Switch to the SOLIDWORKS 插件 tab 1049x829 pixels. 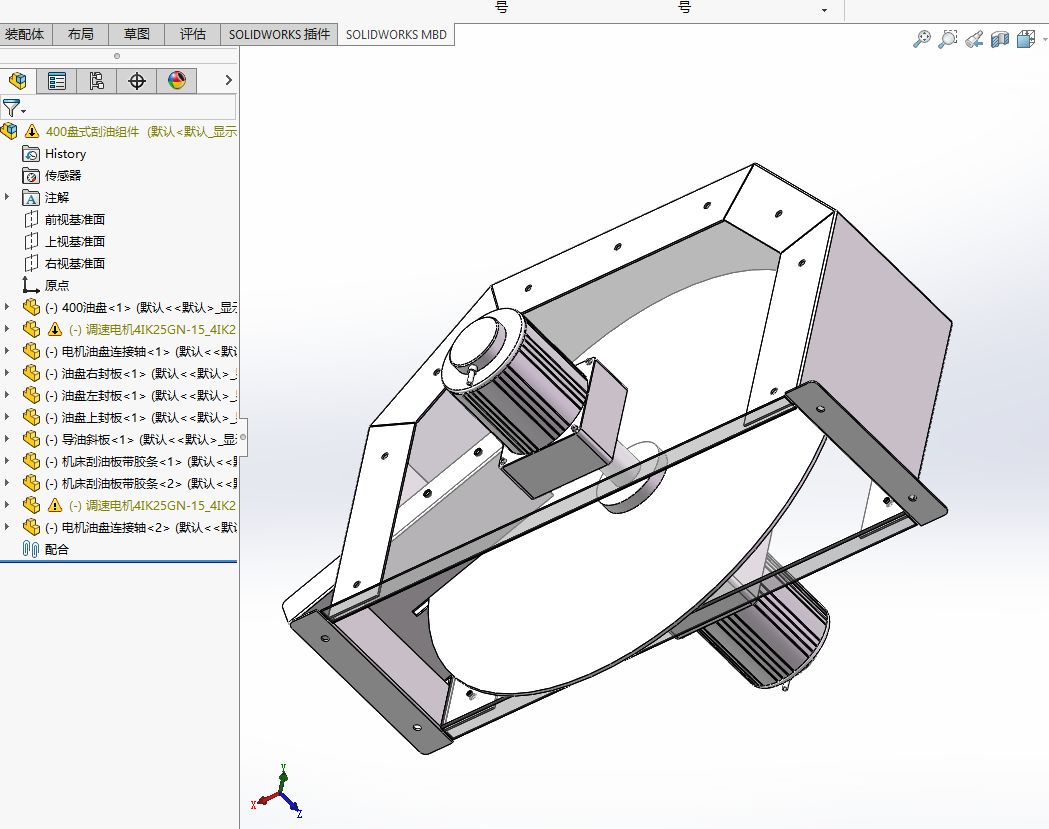point(279,34)
